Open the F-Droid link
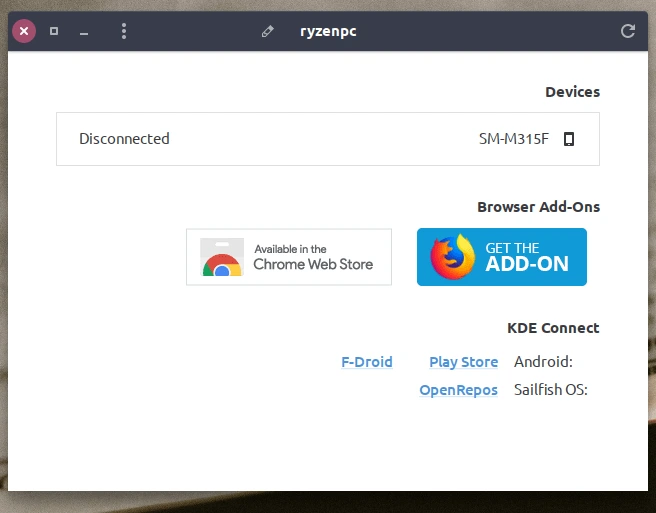656x513 pixels. (367, 362)
